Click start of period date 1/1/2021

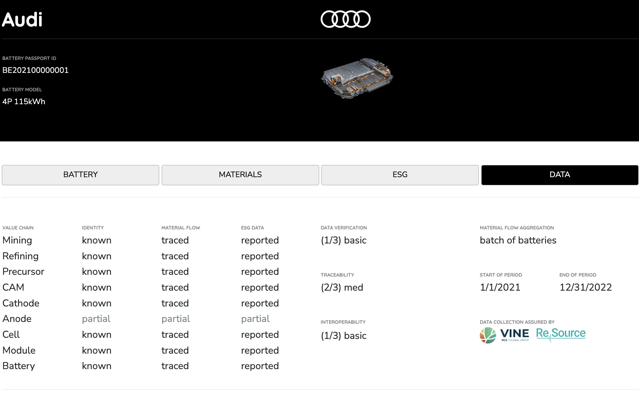(x=500, y=288)
